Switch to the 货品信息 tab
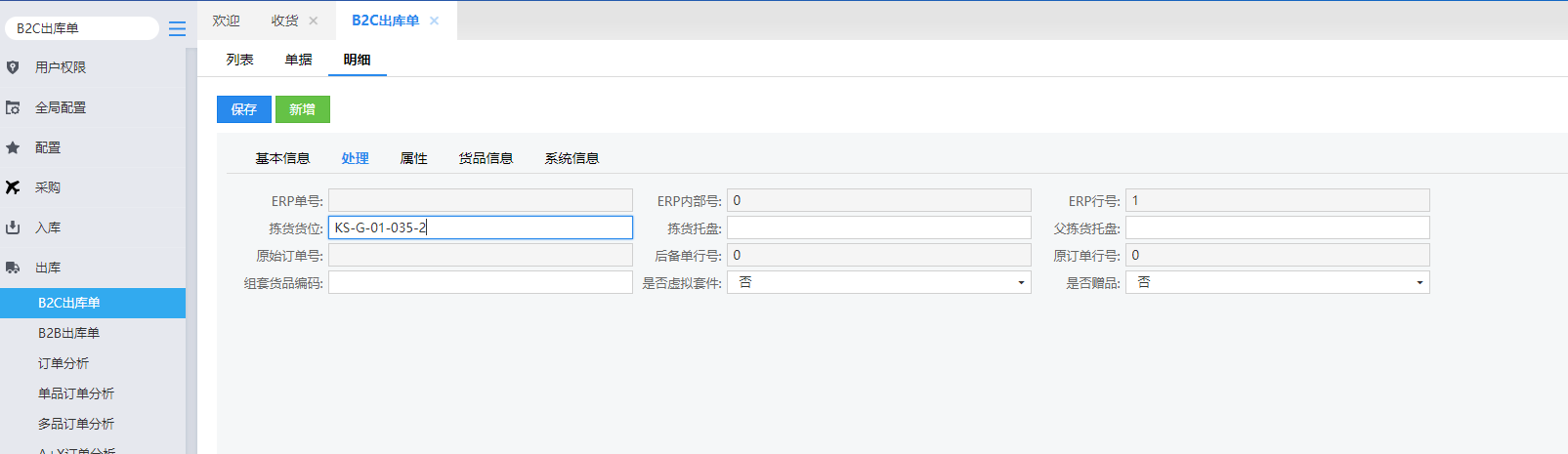This screenshot has width=1568, height=454. [486, 158]
